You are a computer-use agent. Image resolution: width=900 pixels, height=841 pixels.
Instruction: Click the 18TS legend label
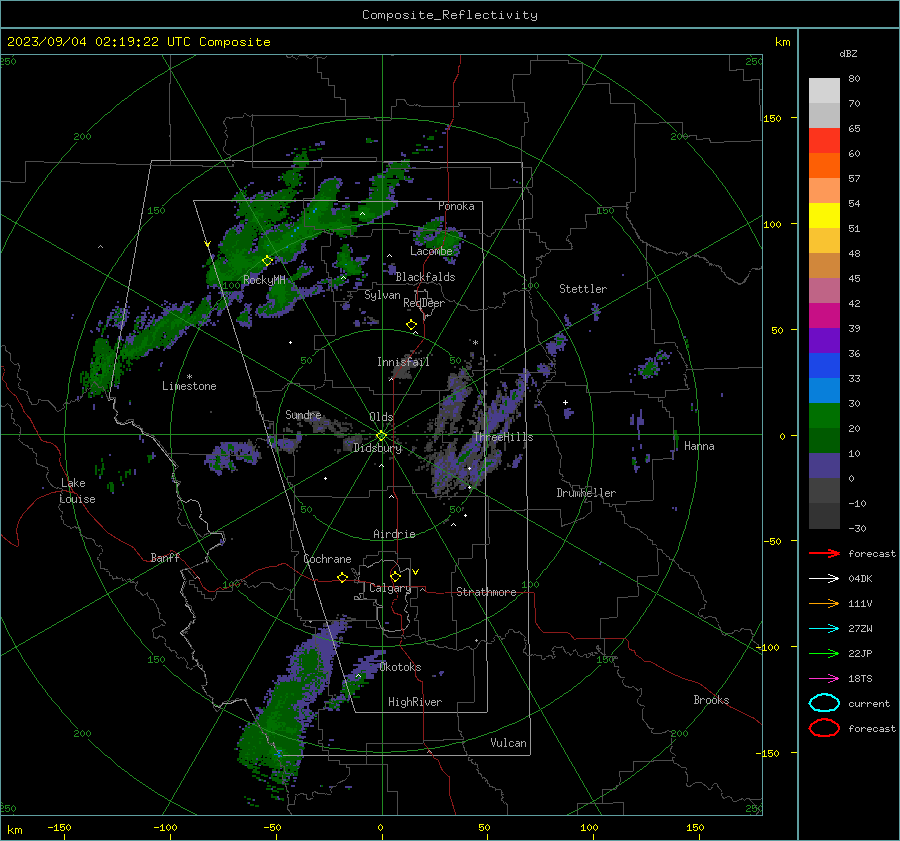click(x=860, y=679)
